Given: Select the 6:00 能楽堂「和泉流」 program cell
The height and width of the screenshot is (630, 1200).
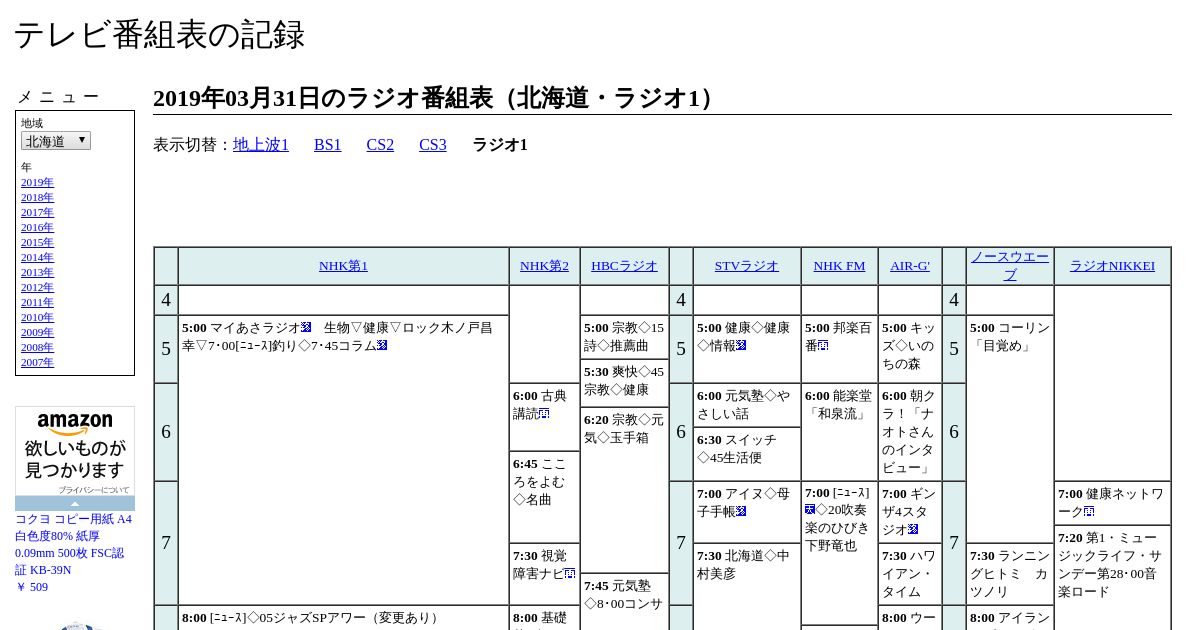Looking at the screenshot, I should tap(839, 432).
